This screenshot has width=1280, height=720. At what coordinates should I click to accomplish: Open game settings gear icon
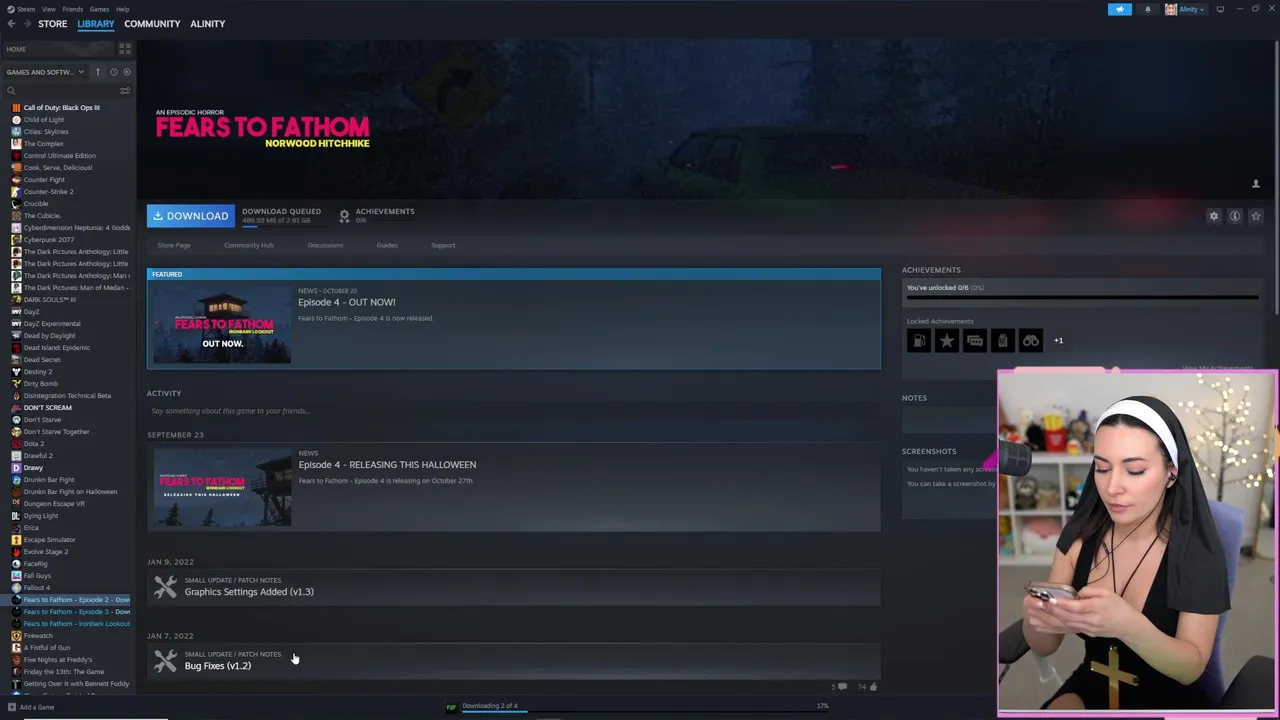tap(1214, 216)
